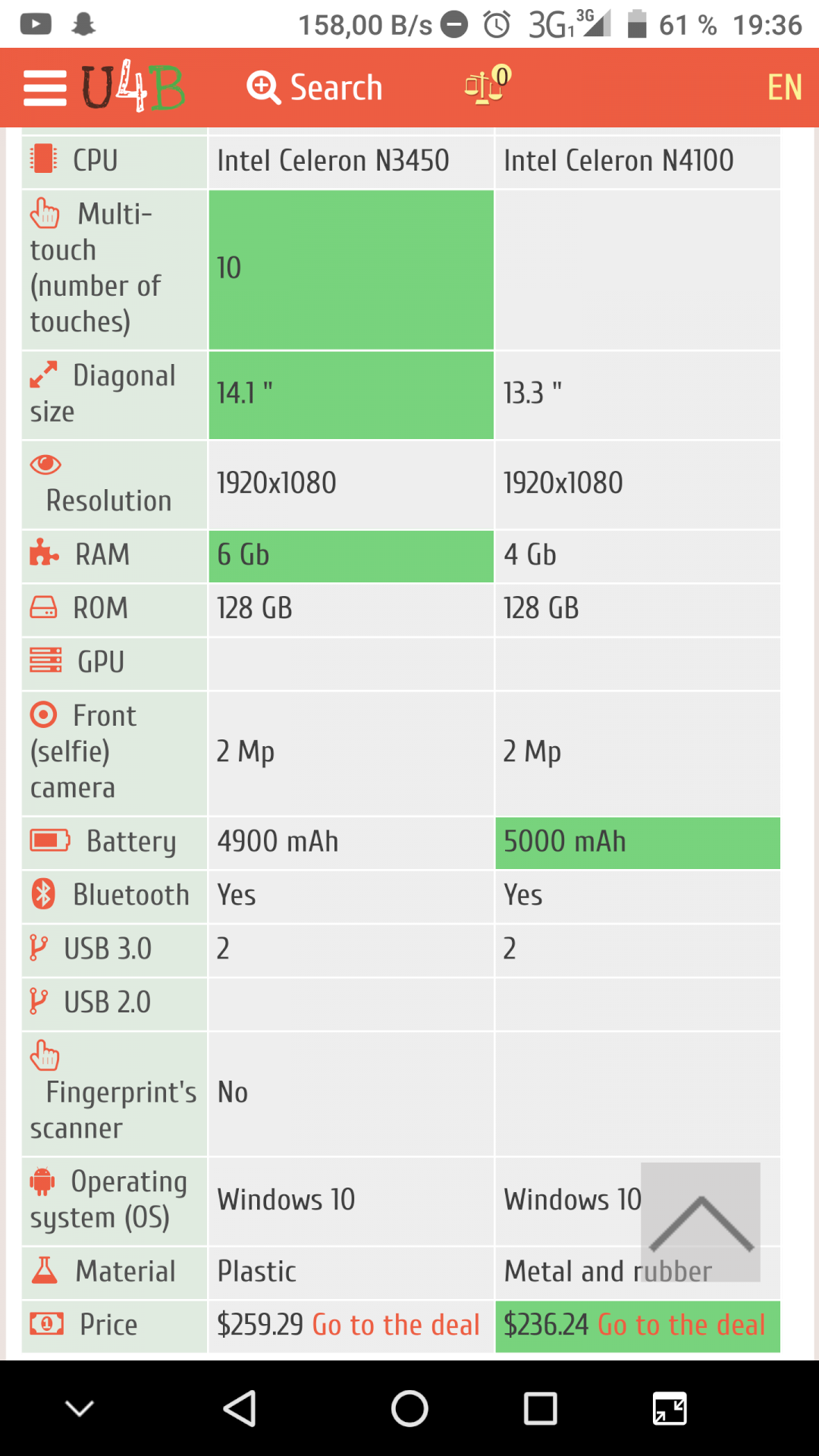Open the deal for the $236.24 laptop

pyautogui.click(x=682, y=1324)
